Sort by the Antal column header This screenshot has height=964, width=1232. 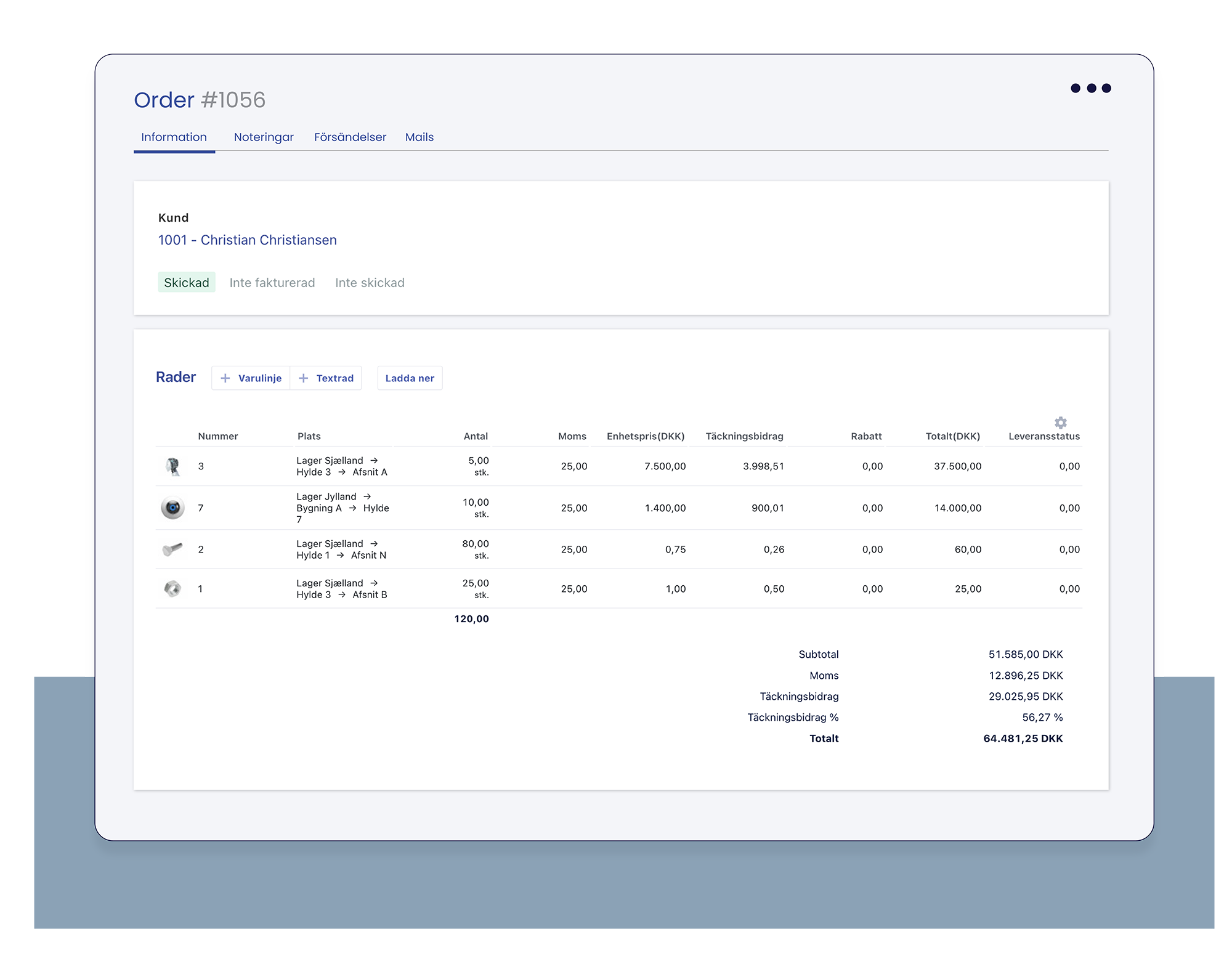[476, 436]
